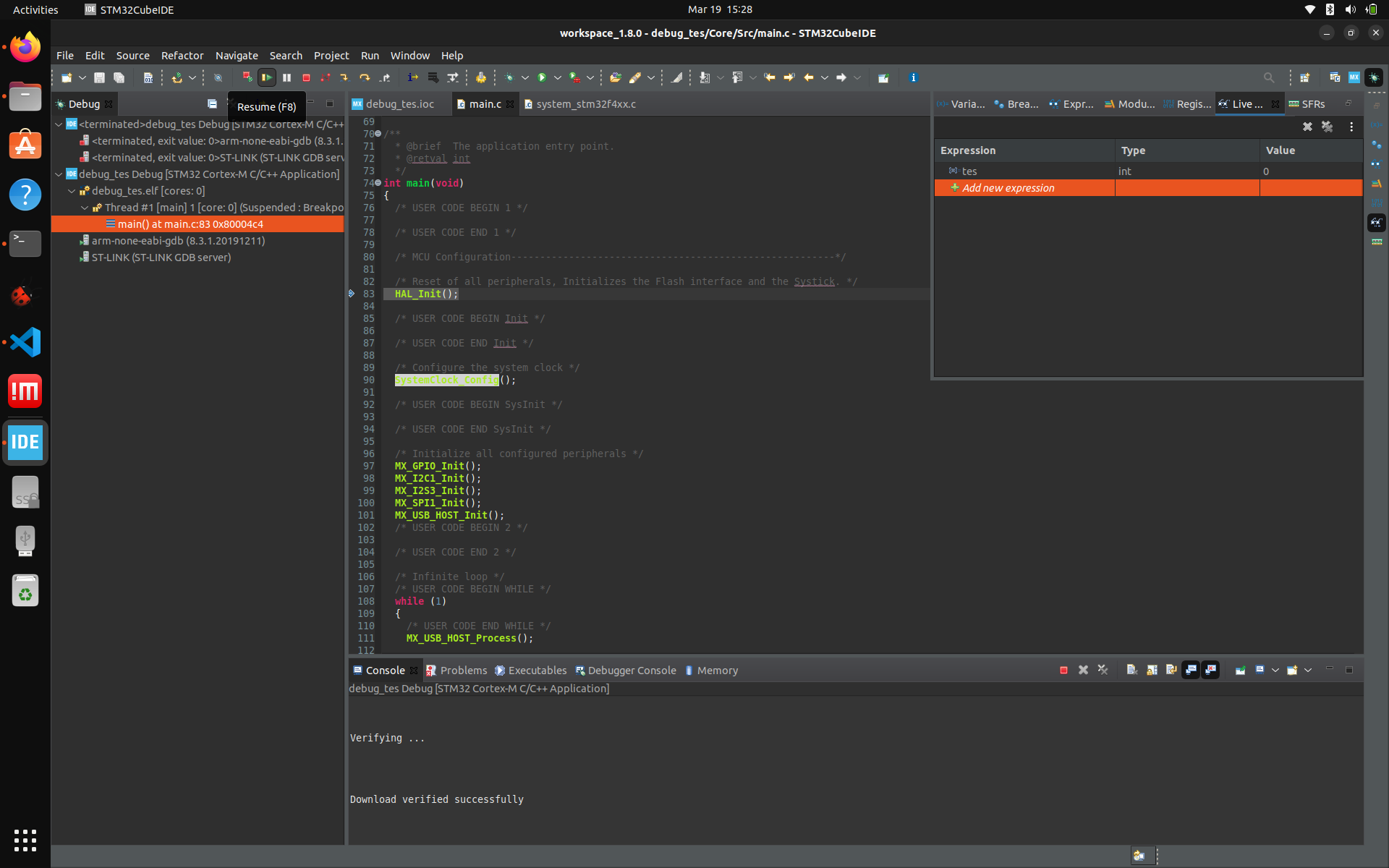Image resolution: width=1389 pixels, height=868 pixels.
Task: Navigate back with the yellow back arrow
Action: pyautogui.click(x=808, y=77)
